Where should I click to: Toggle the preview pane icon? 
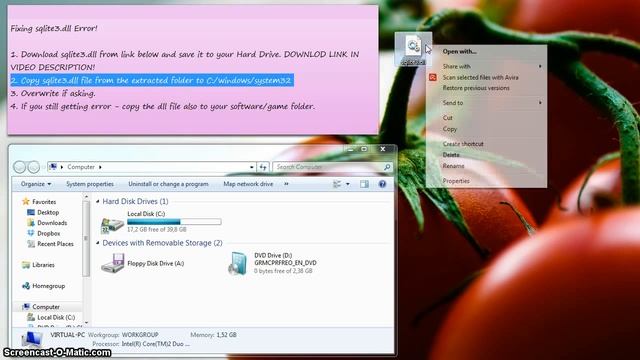coord(364,184)
